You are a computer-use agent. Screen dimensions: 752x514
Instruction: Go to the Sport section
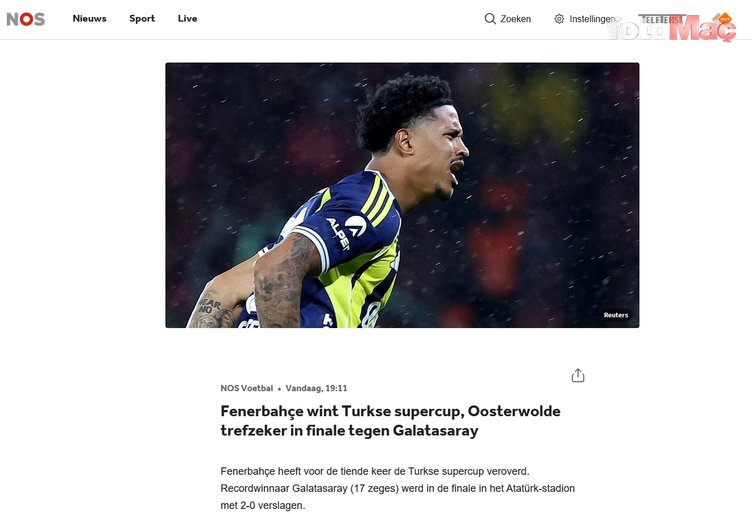142,18
